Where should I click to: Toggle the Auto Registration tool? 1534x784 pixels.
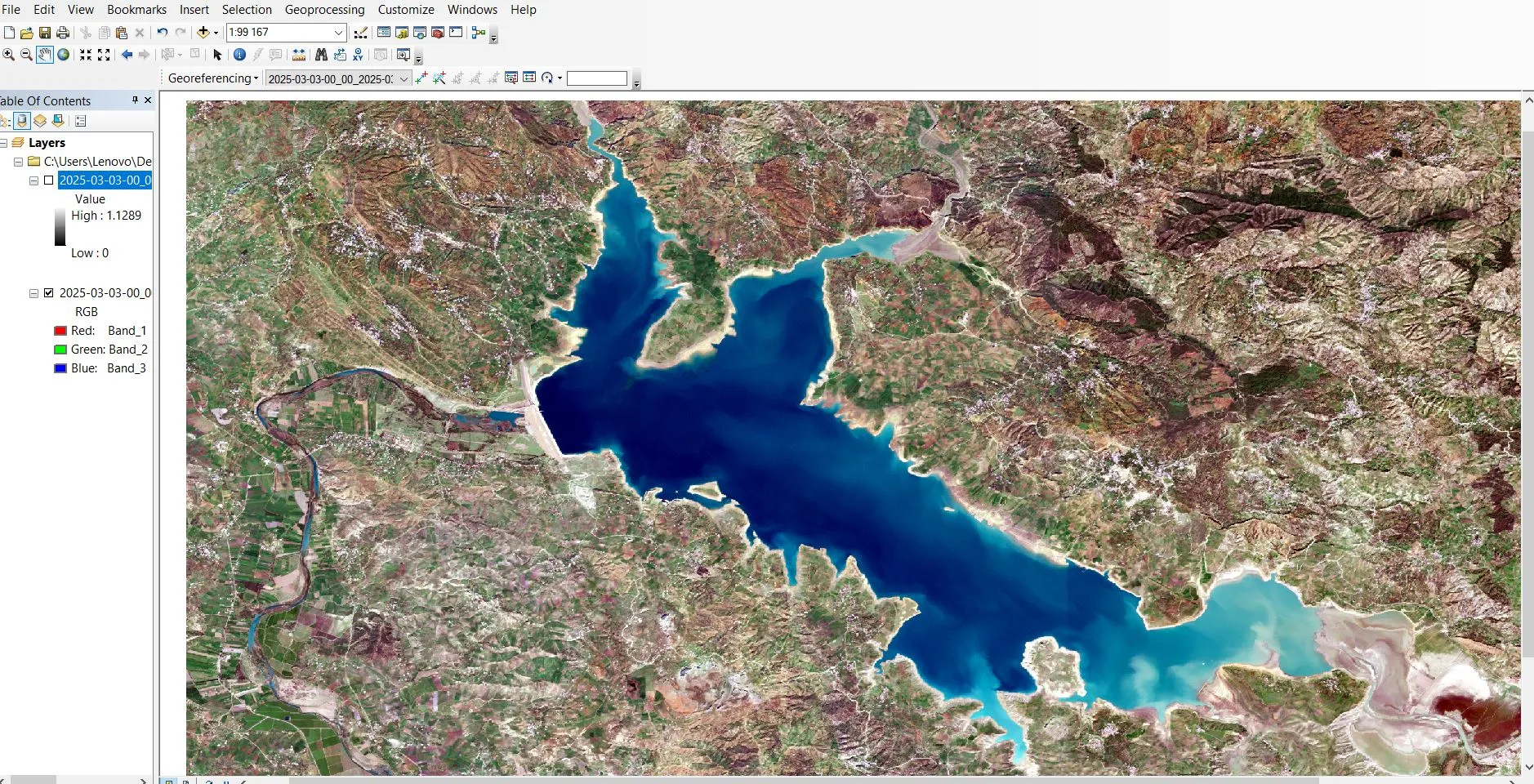click(x=441, y=78)
